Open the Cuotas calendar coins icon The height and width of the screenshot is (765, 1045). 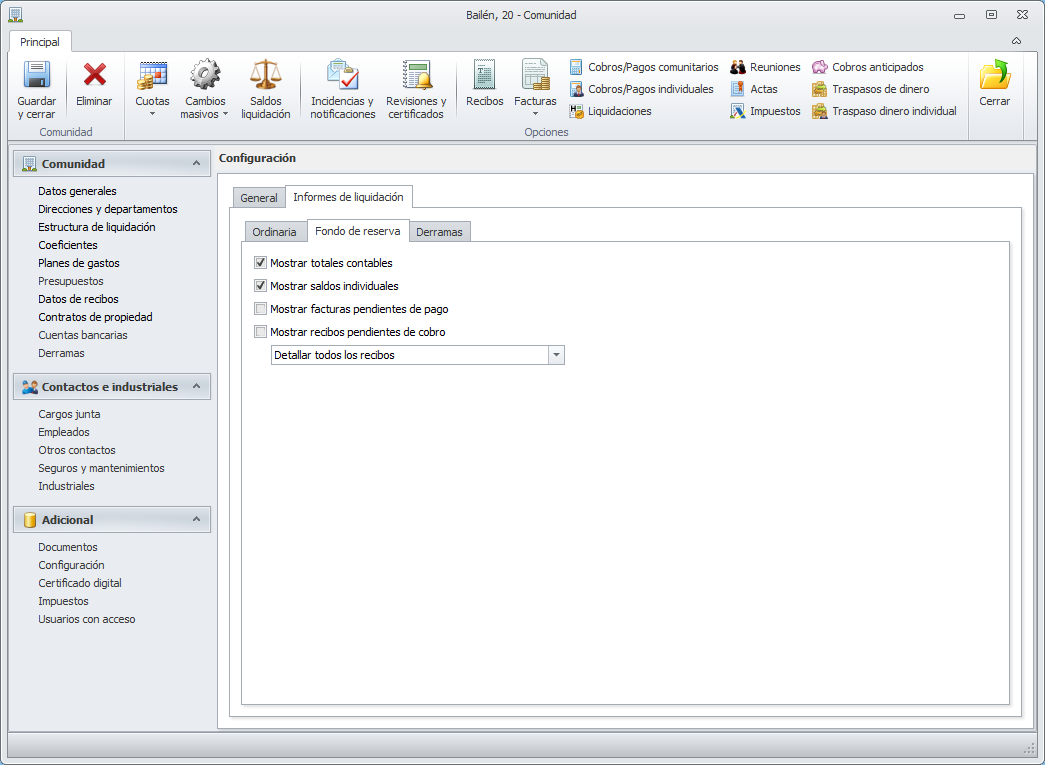coord(152,75)
